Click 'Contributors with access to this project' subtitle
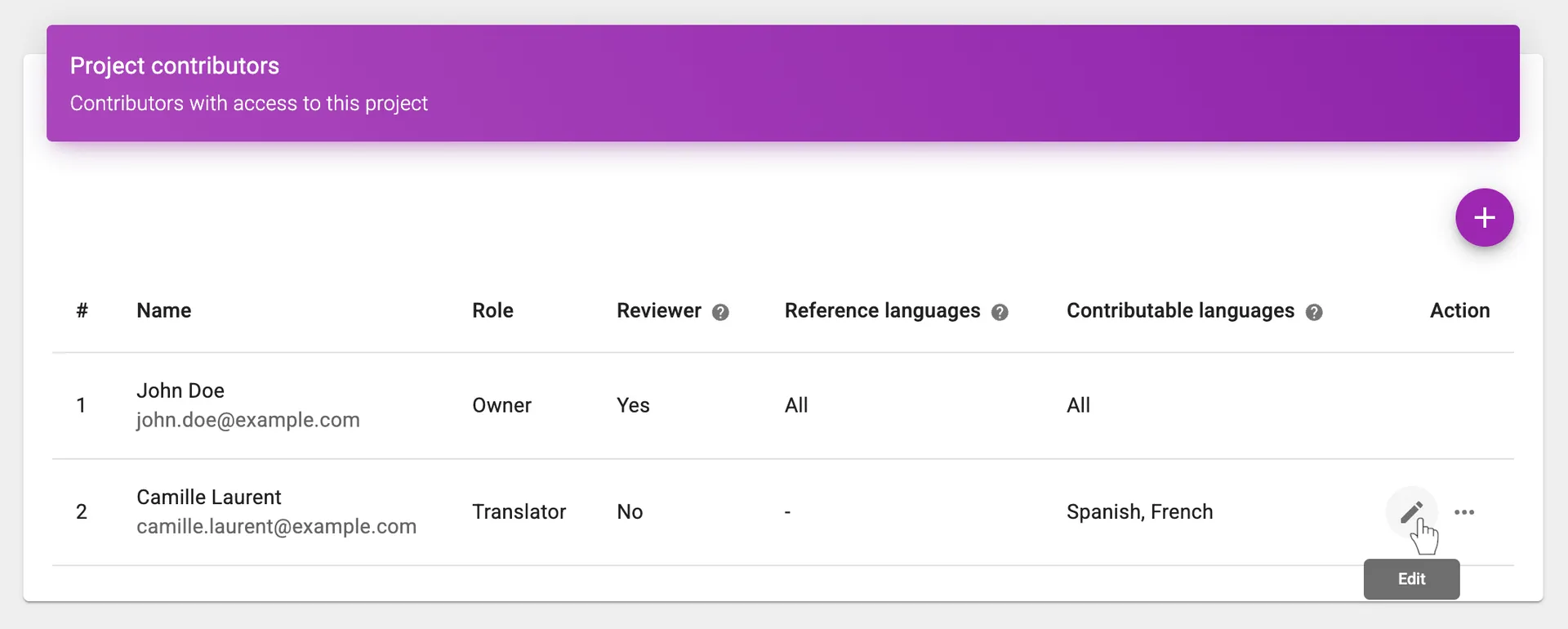This screenshot has height=629, width=1568. pos(249,103)
